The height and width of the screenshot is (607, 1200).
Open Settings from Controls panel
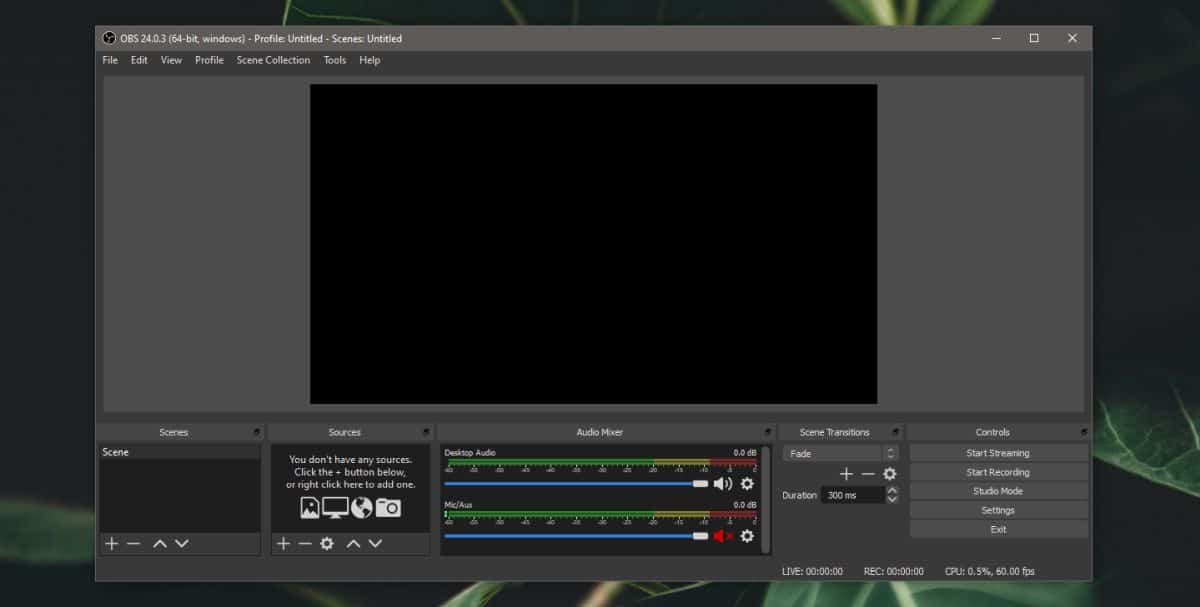[x=998, y=510]
